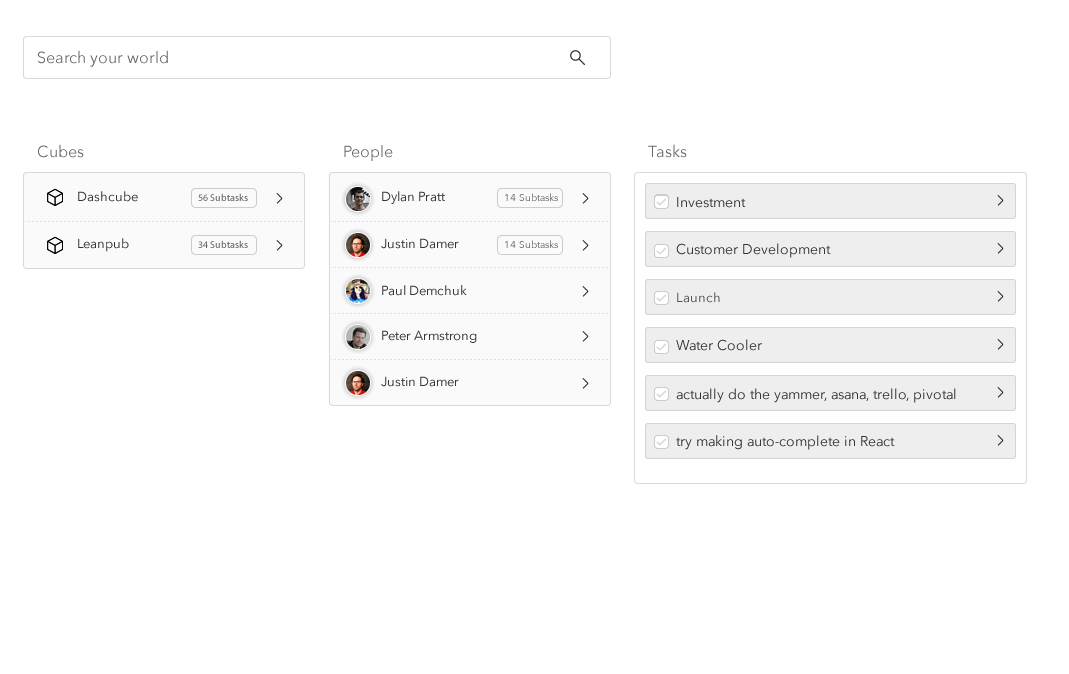The image size is (1069, 674).
Task: Open the 34 Subtasks badge for Leanpub
Action: (x=224, y=245)
